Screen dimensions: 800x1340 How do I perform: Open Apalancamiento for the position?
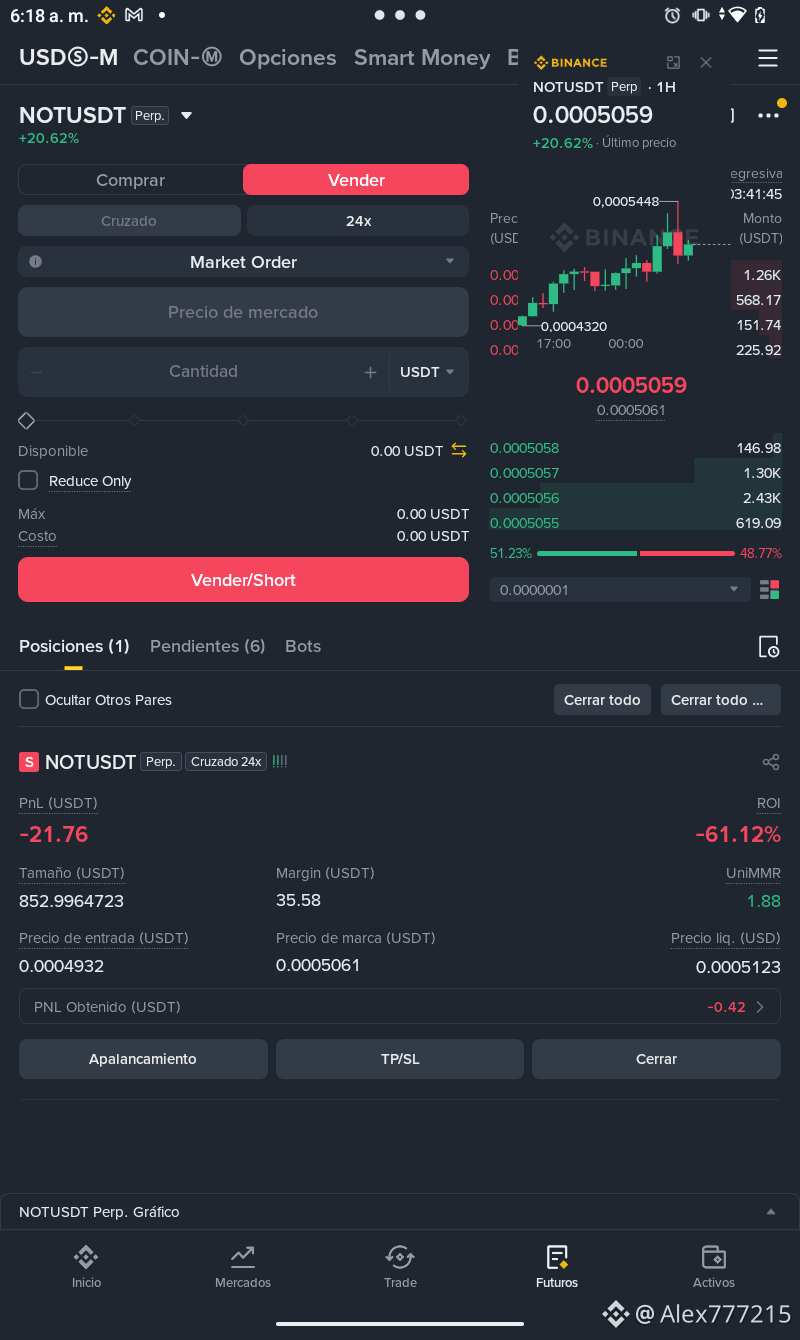pos(143,1059)
